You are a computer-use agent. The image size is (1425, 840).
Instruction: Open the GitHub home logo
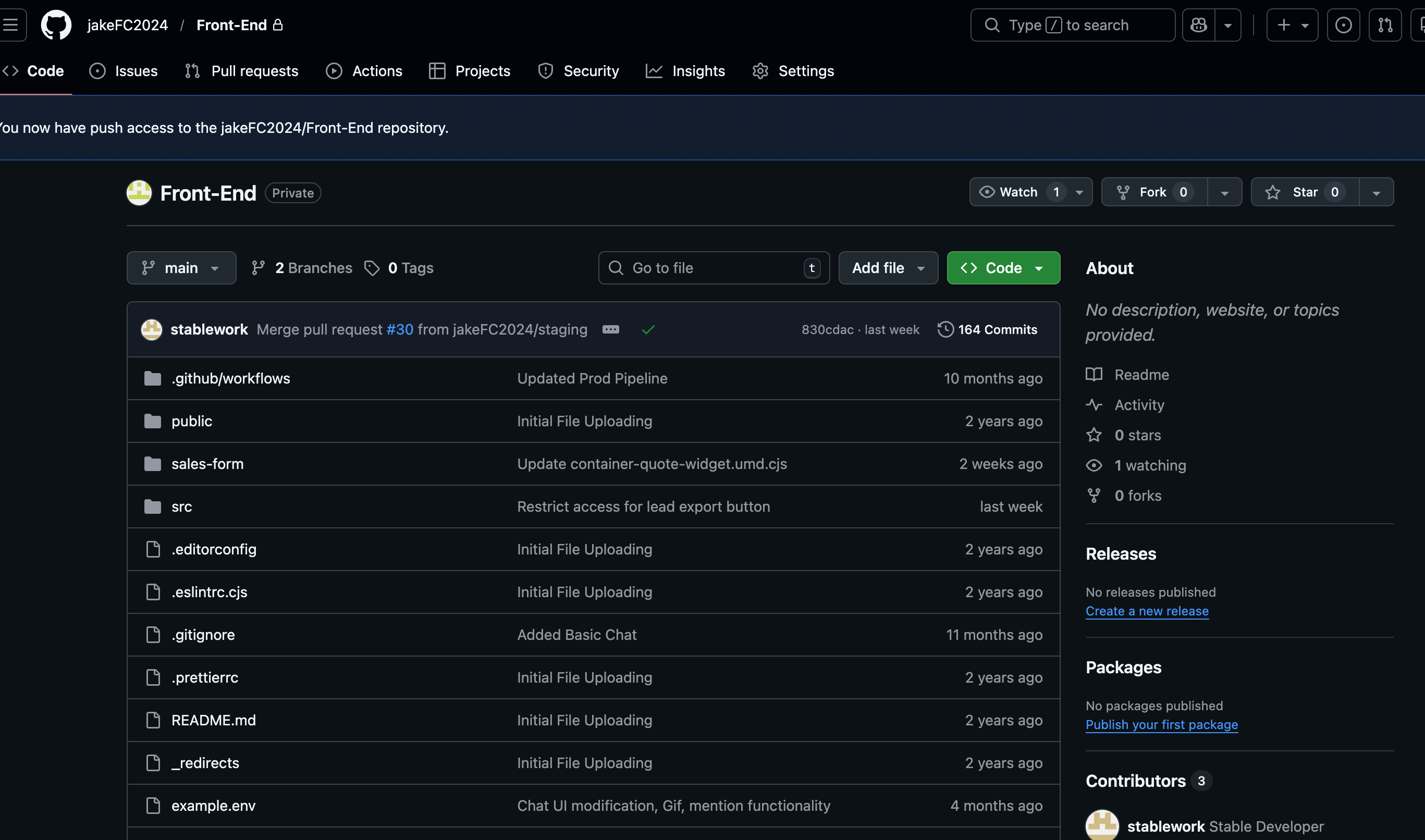click(x=56, y=24)
